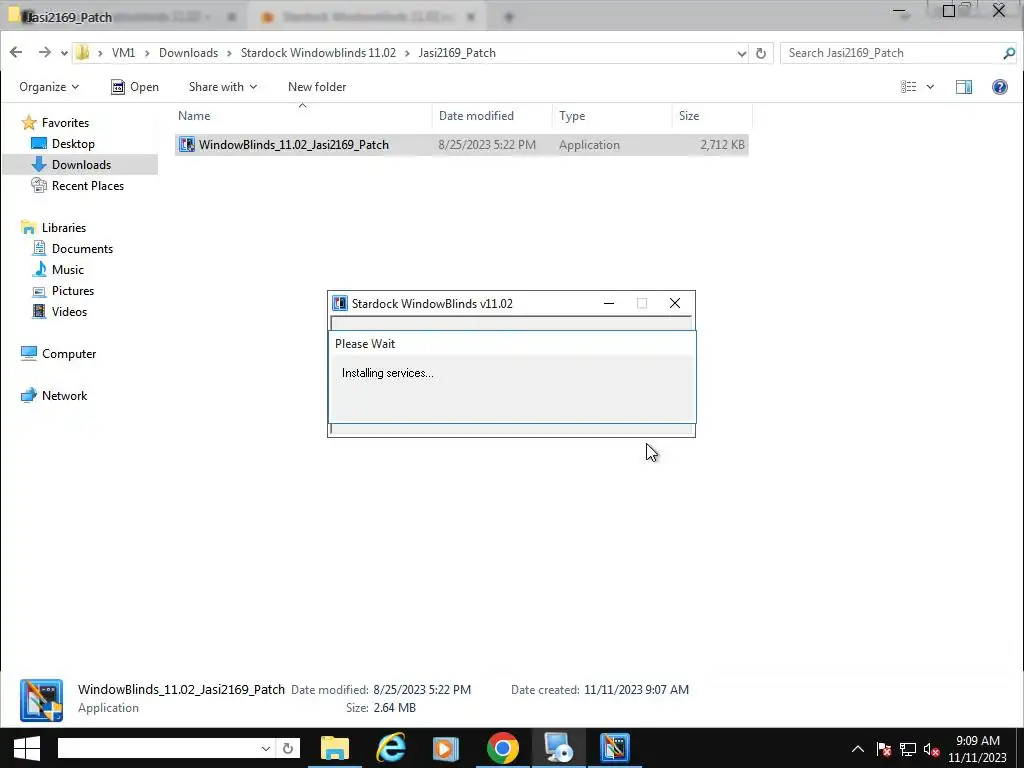
Task: Select Network in the sidebar
Action: (x=54, y=395)
